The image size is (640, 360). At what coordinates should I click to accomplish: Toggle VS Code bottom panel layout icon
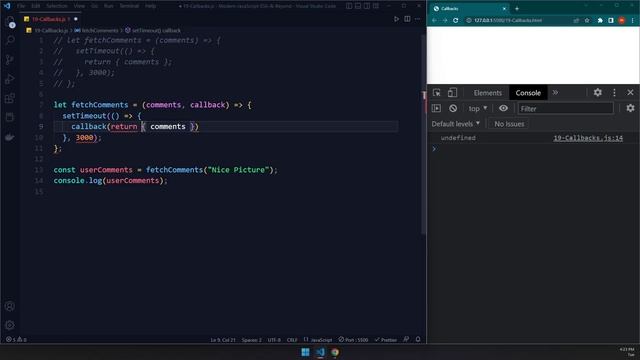[358, 6]
